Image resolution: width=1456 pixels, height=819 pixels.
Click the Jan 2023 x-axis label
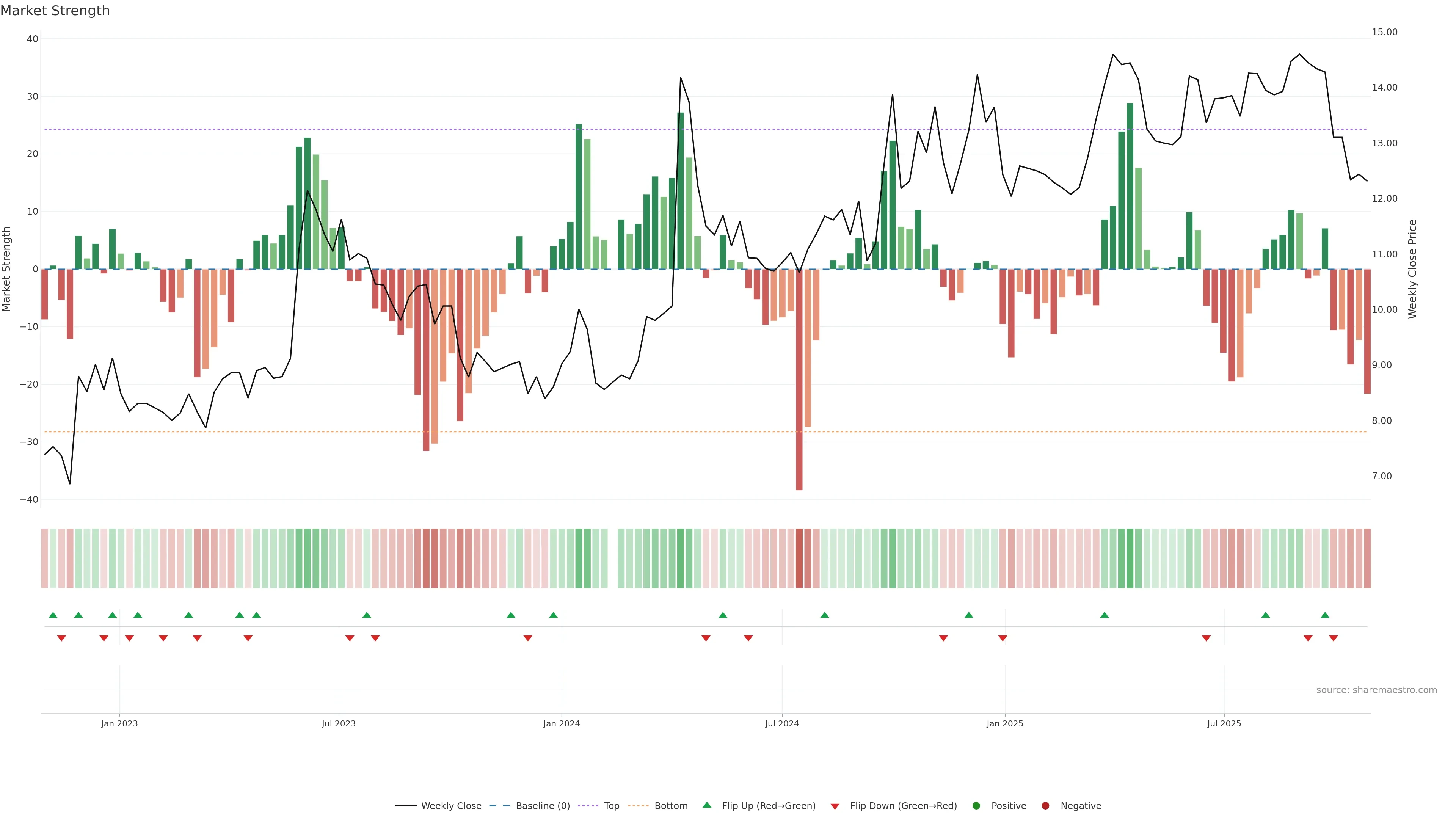[x=119, y=723]
